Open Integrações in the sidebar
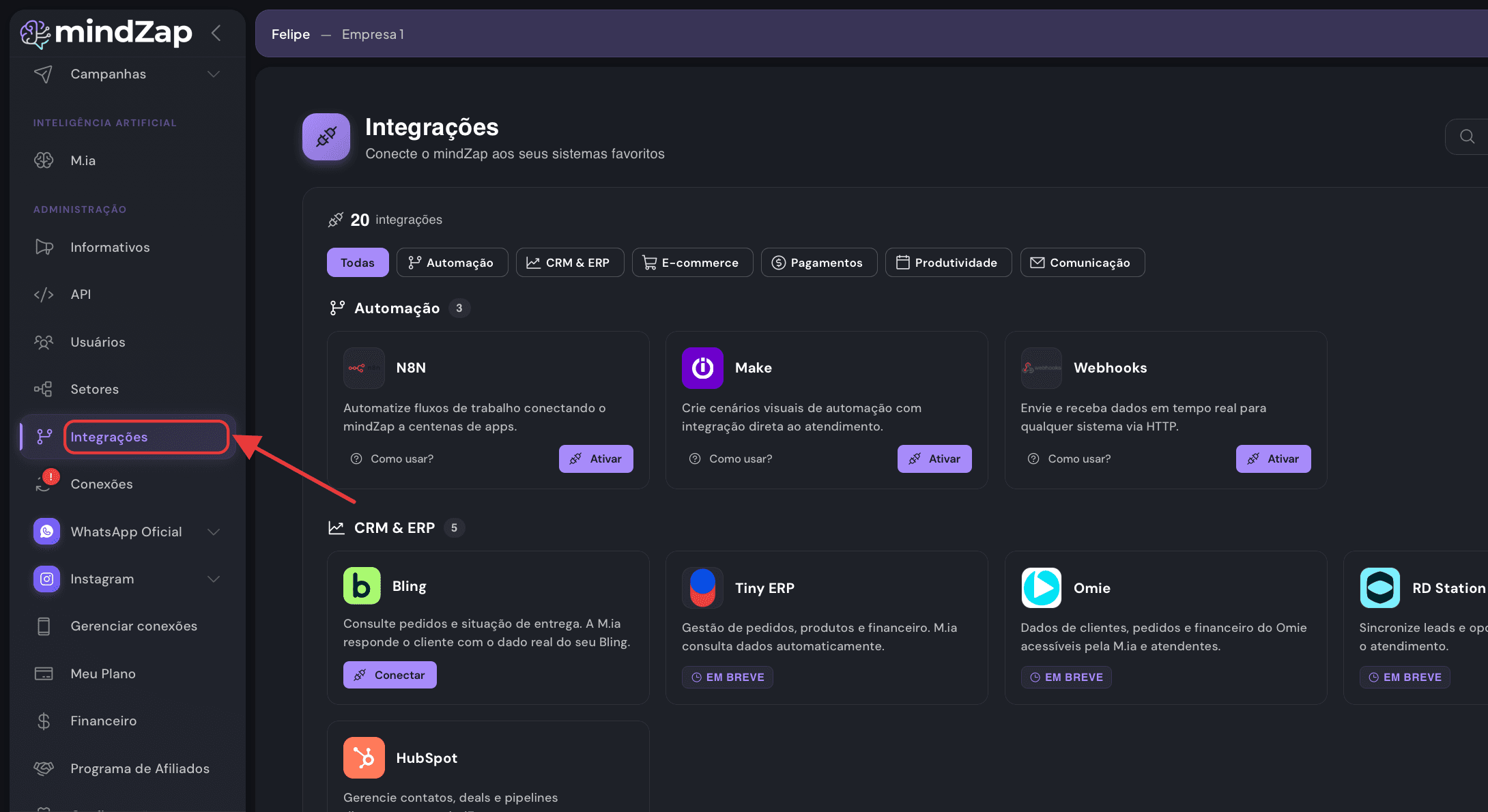The image size is (1488, 812). (x=128, y=437)
